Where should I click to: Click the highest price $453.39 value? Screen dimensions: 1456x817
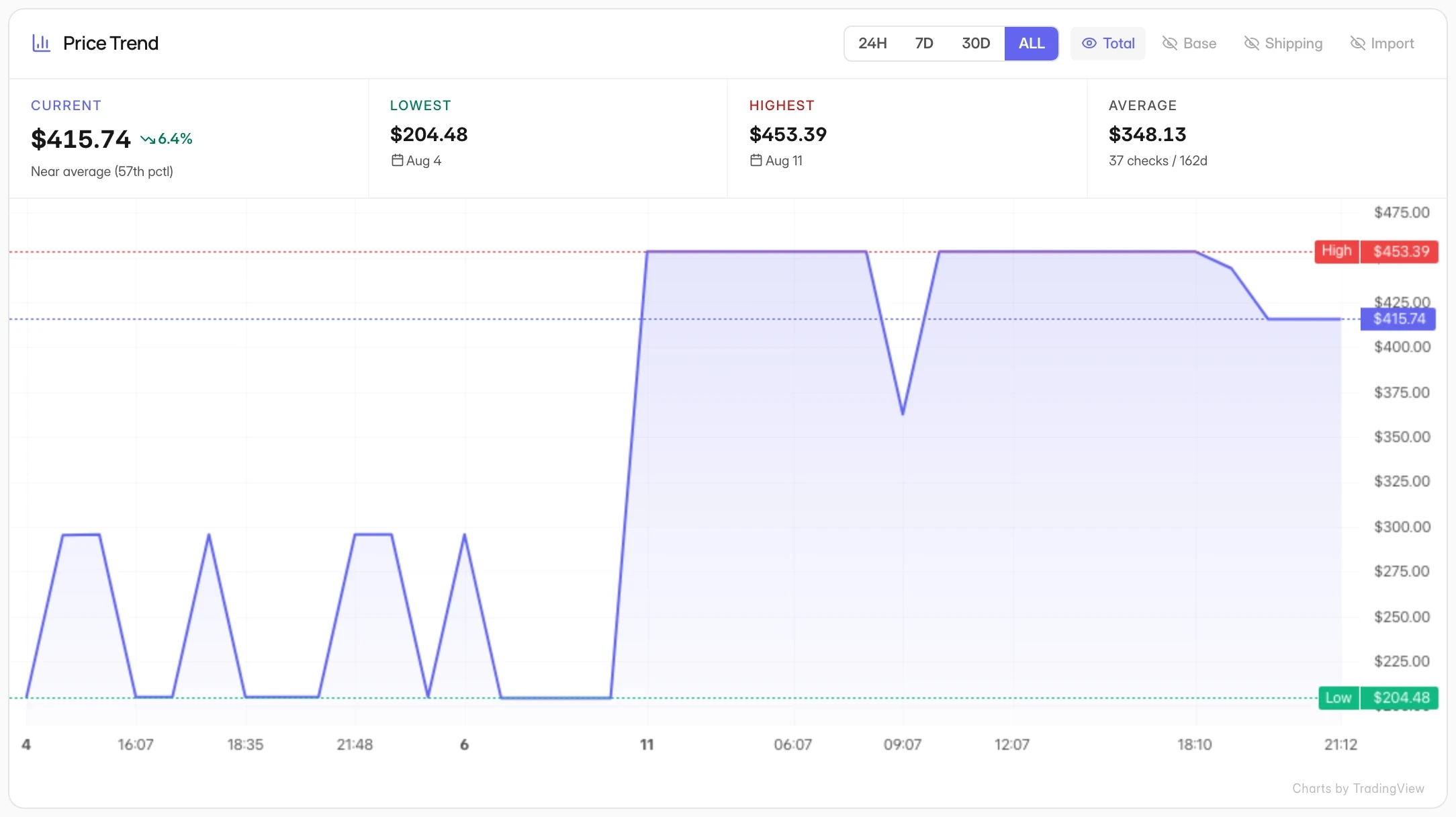click(788, 134)
